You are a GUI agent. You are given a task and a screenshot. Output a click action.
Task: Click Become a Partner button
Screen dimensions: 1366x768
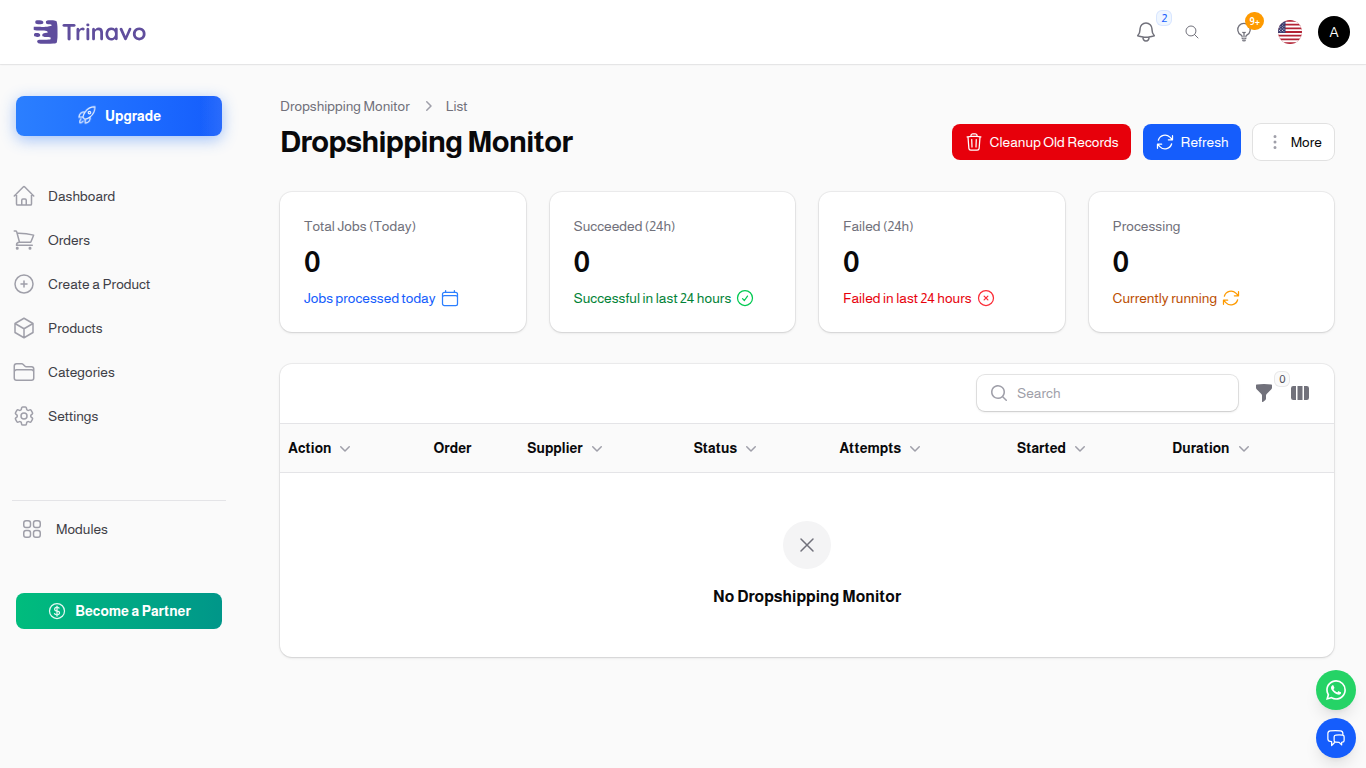click(119, 611)
